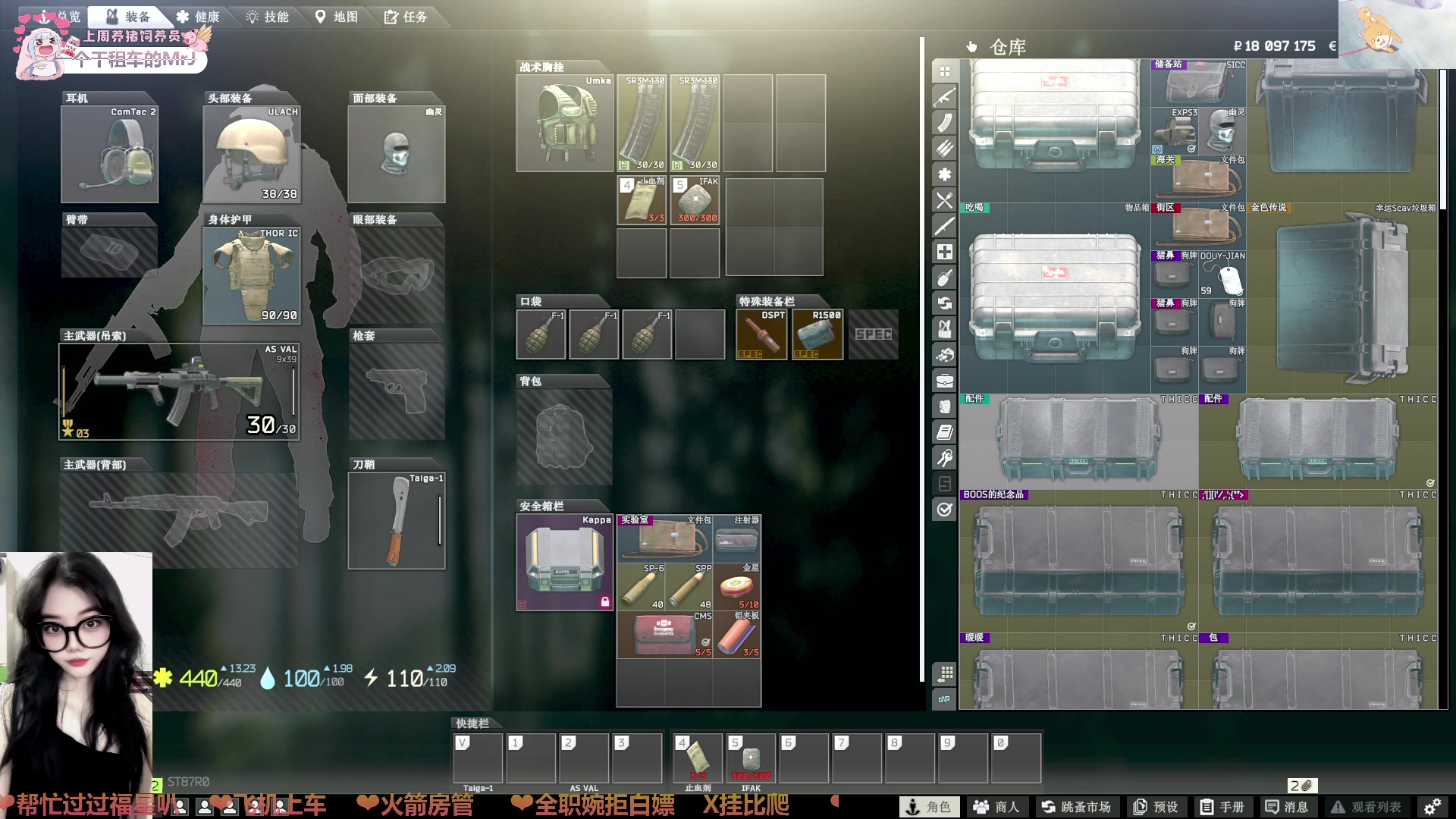Switch to the 装备 tab
This screenshot has width=1456, height=819.
point(127,17)
